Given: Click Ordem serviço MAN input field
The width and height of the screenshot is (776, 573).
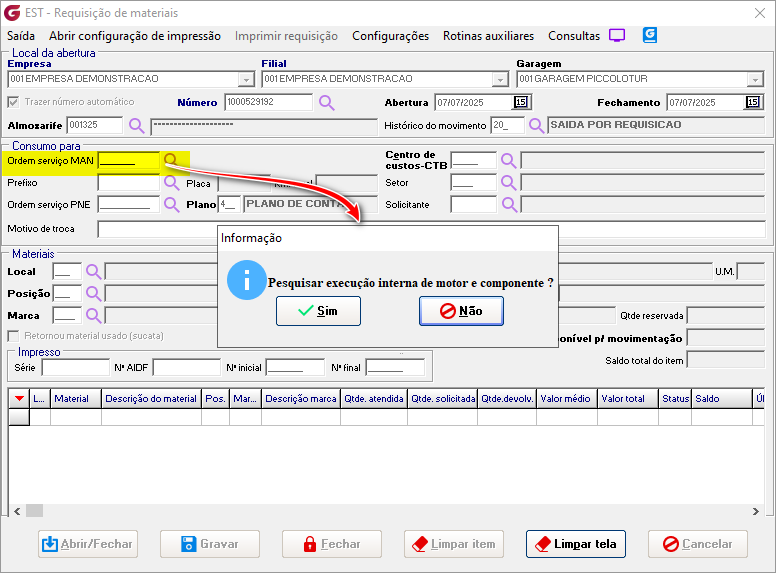Looking at the screenshot, I should tap(129, 160).
